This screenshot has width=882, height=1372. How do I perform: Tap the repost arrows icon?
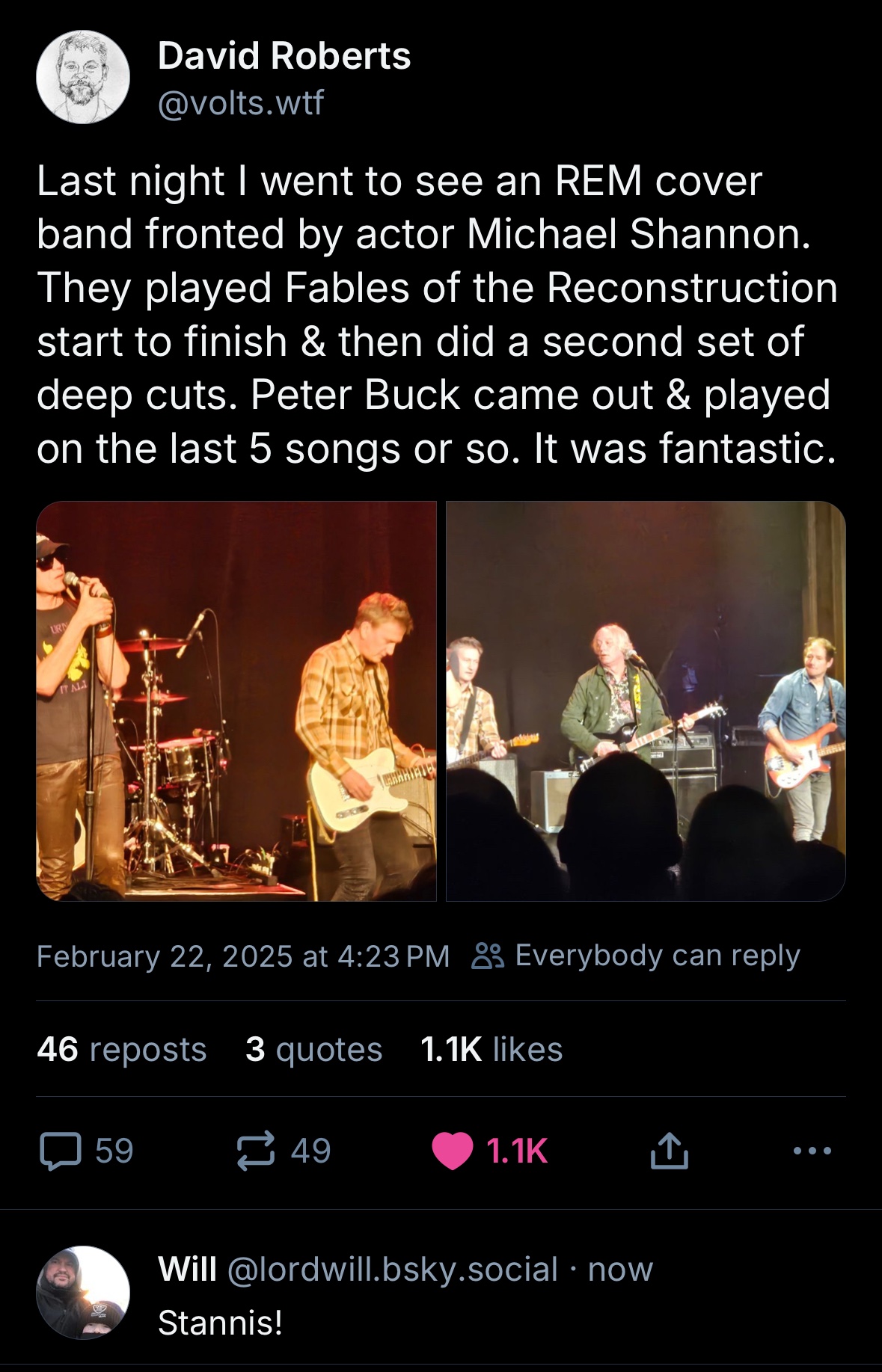pos(256,1151)
